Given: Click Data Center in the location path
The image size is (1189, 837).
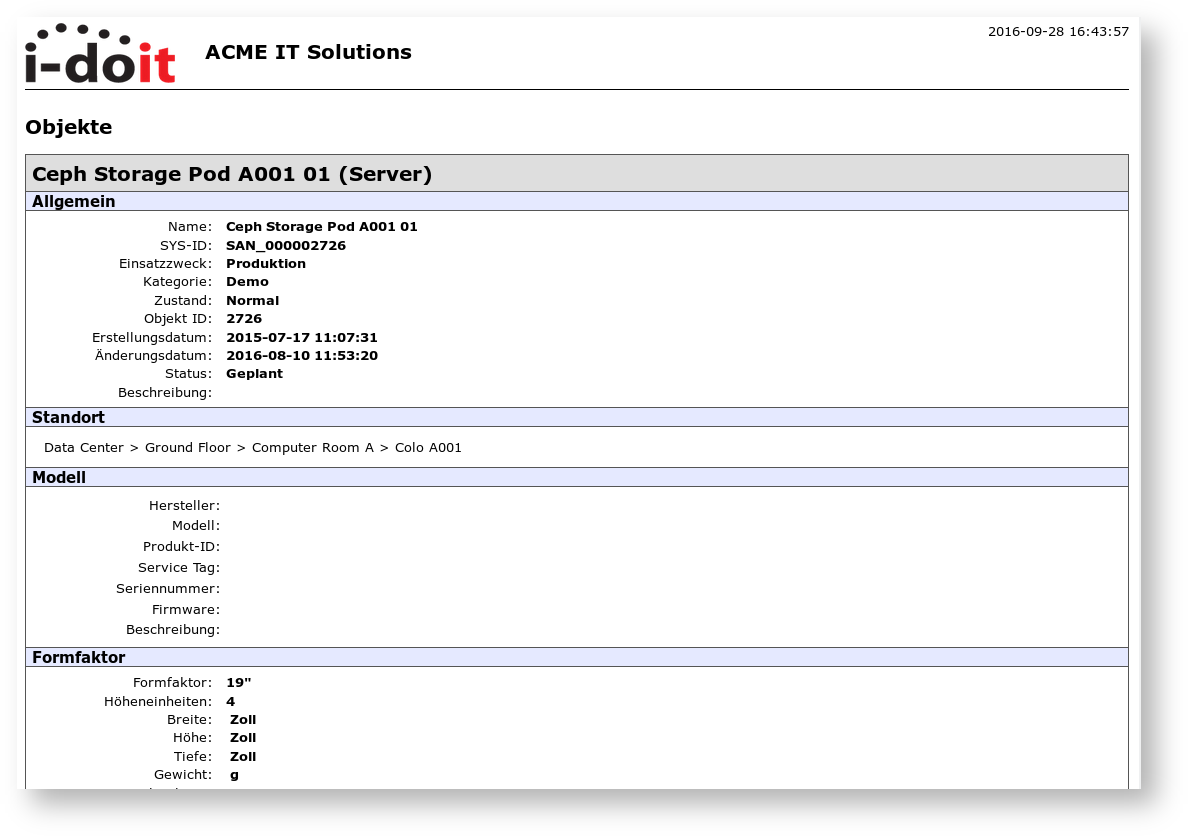Looking at the screenshot, I should point(84,448).
